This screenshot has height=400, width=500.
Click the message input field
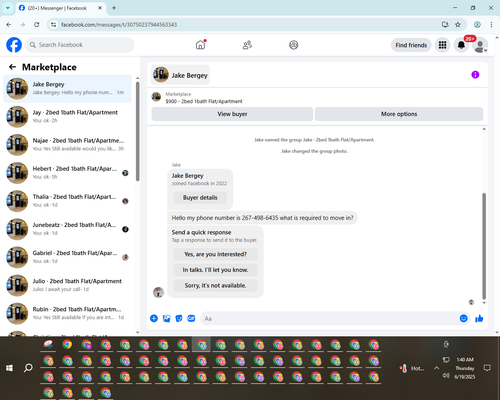[x=329, y=318]
